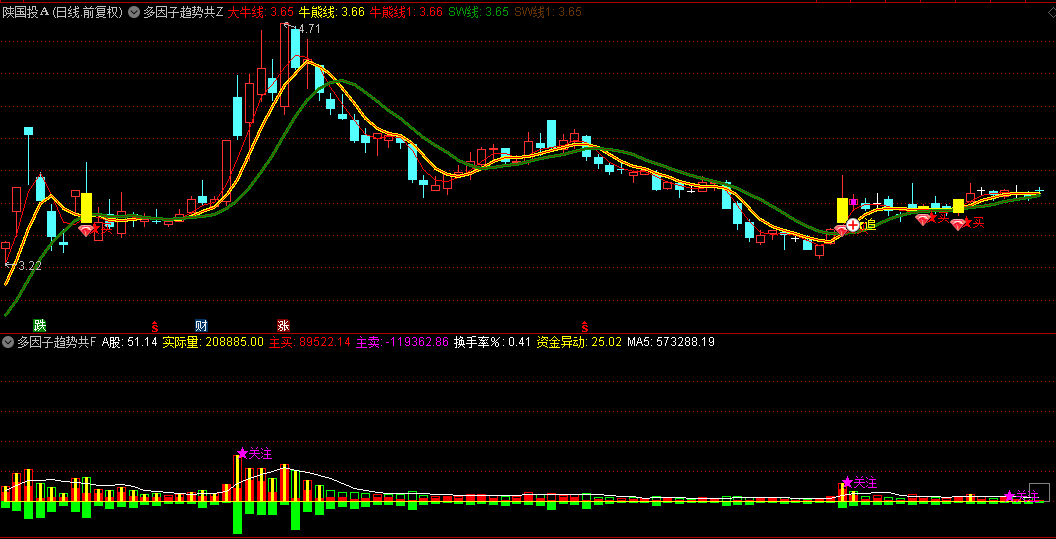Click the brown SW线1: 3.65 legend entry

[x=548, y=11]
